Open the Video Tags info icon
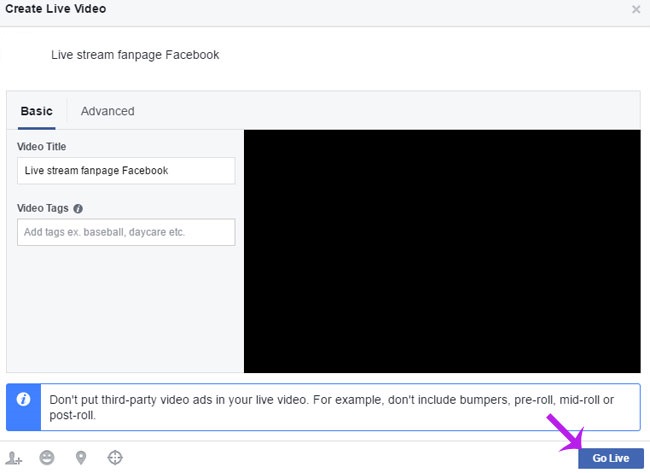Image resolution: width=650 pixels, height=473 pixels. 78,209
